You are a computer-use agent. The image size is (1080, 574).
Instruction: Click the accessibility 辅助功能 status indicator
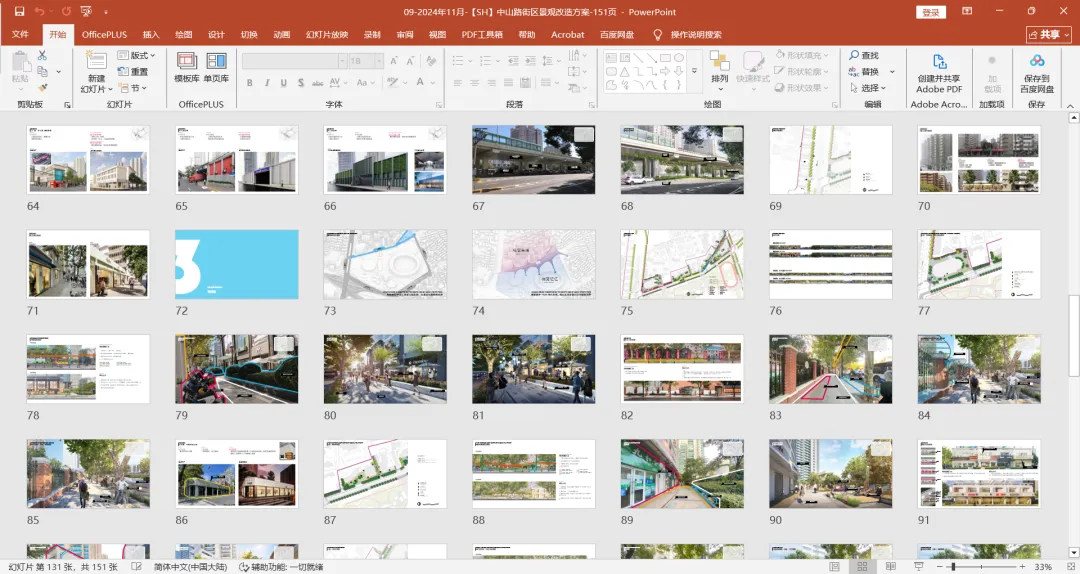tap(280, 566)
